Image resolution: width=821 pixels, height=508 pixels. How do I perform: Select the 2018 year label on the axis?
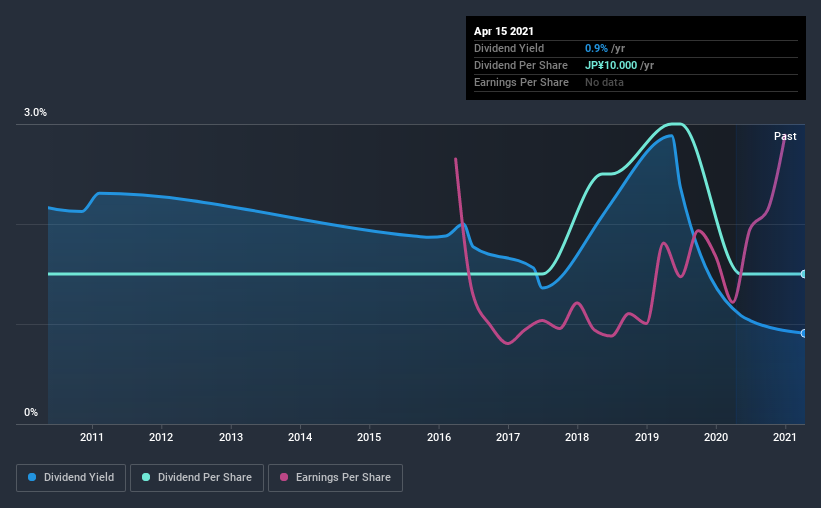pyautogui.click(x=577, y=437)
